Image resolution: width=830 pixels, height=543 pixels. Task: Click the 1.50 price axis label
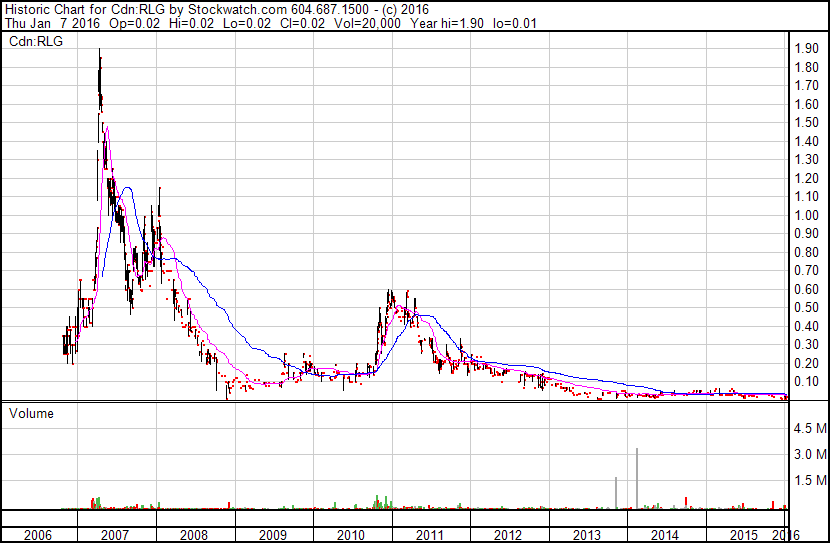[x=807, y=123]
